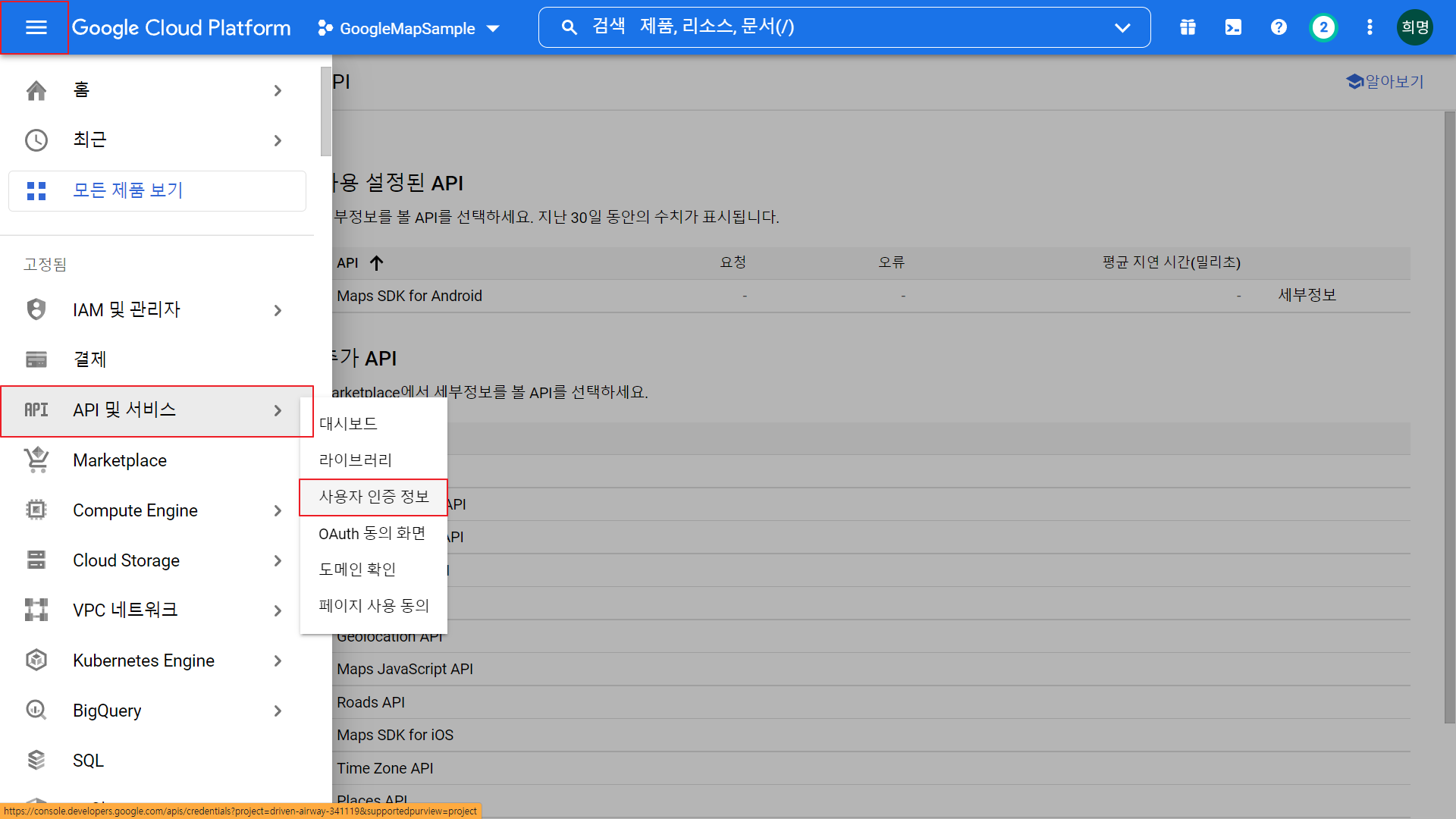Viewport: 1456px width, 819px height.
Task: Click the 희명 account avatar
Action: 1414,27
